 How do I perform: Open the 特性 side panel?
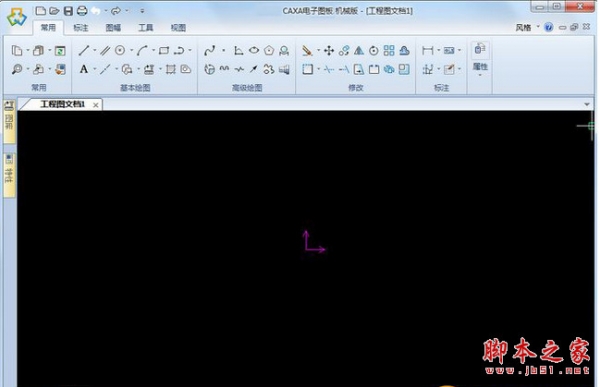(x=9, y=176)
